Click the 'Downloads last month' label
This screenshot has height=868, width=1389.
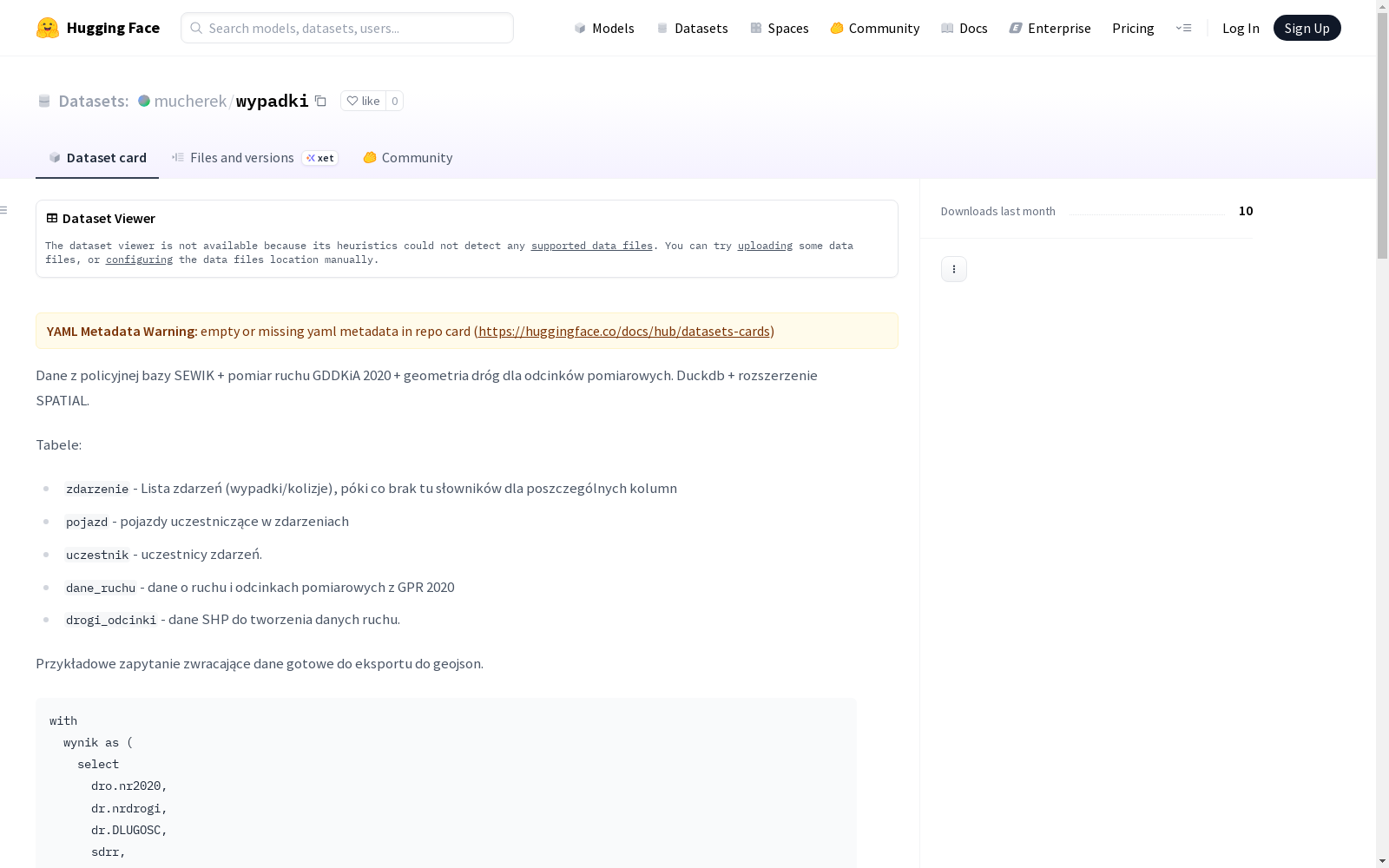998,211
